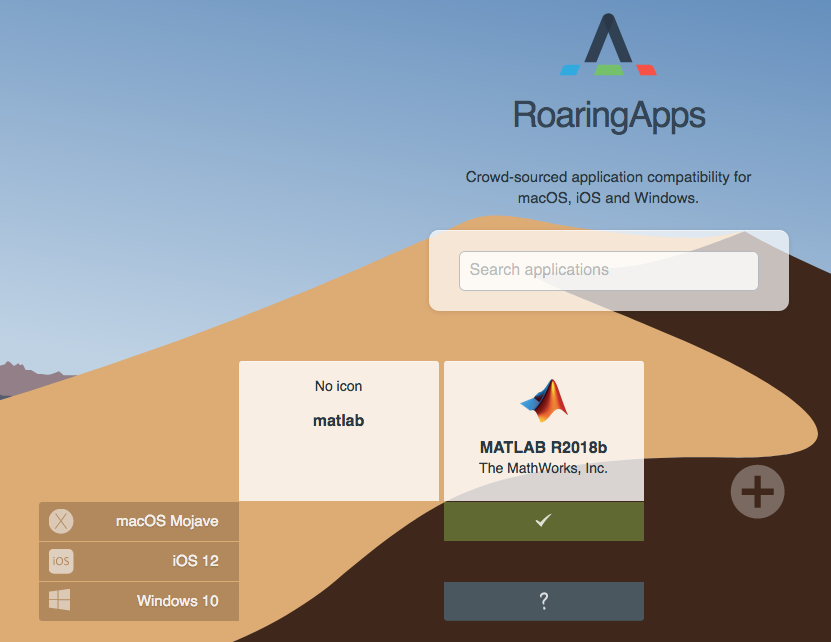831x642 pixels.
Task: Select the macOS Mojave row label
Action: click(x=167, y=521)
